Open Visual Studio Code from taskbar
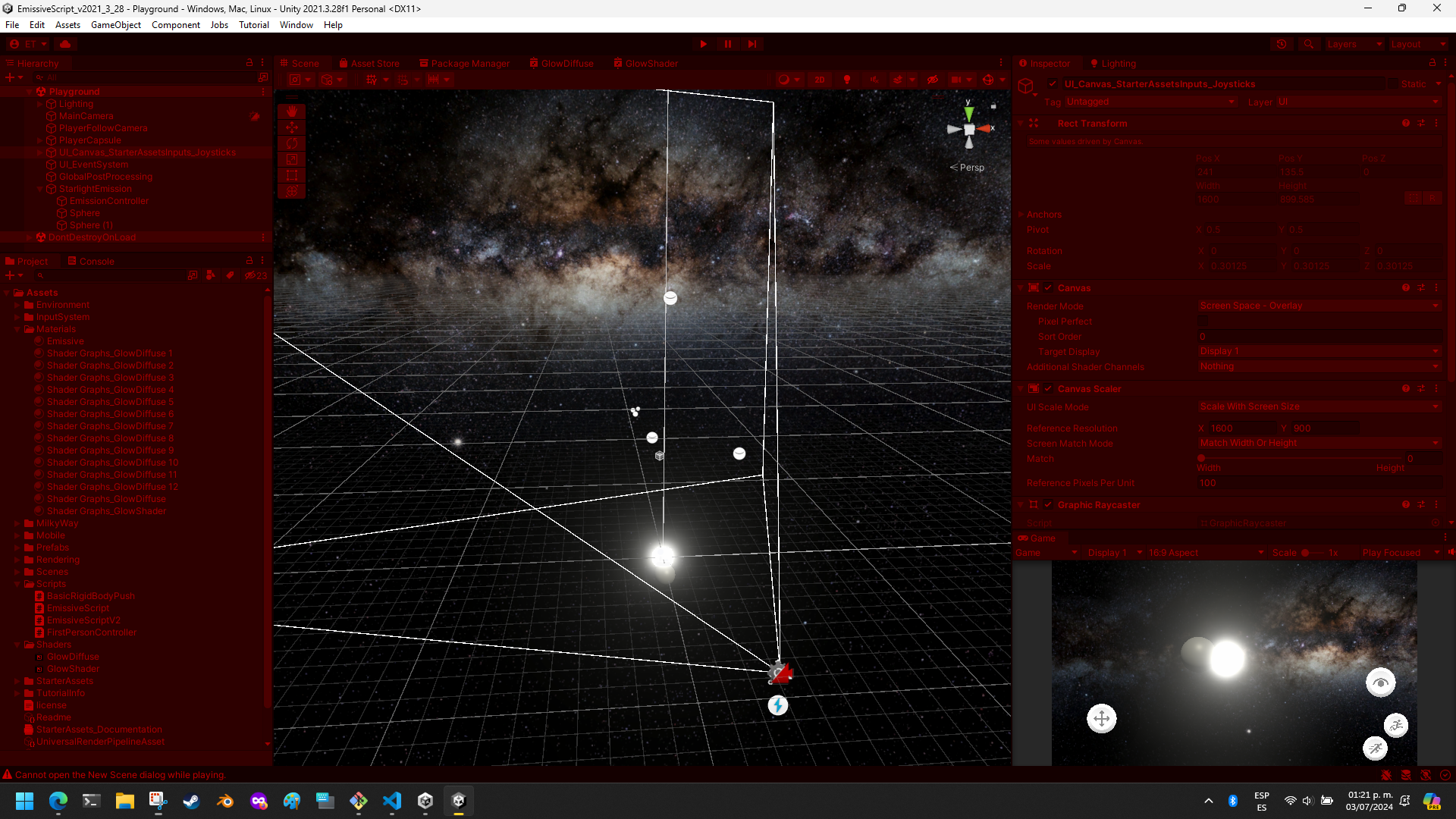Viewport: 1456px width, 819px height. pos(392,801)
